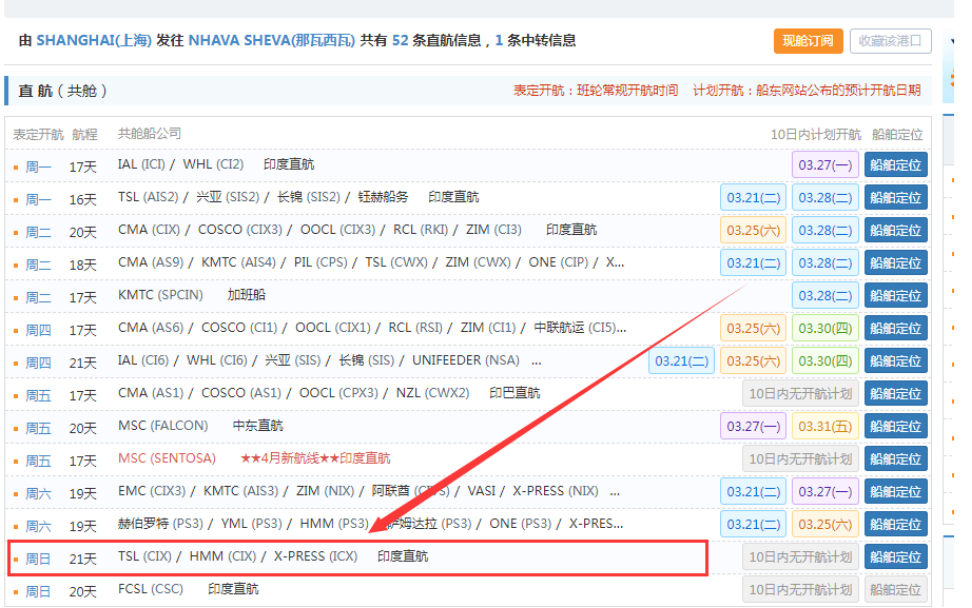Open the SHANGHAI(上海) port link
Screen dimensions: 972x608
tap(94, 40)
